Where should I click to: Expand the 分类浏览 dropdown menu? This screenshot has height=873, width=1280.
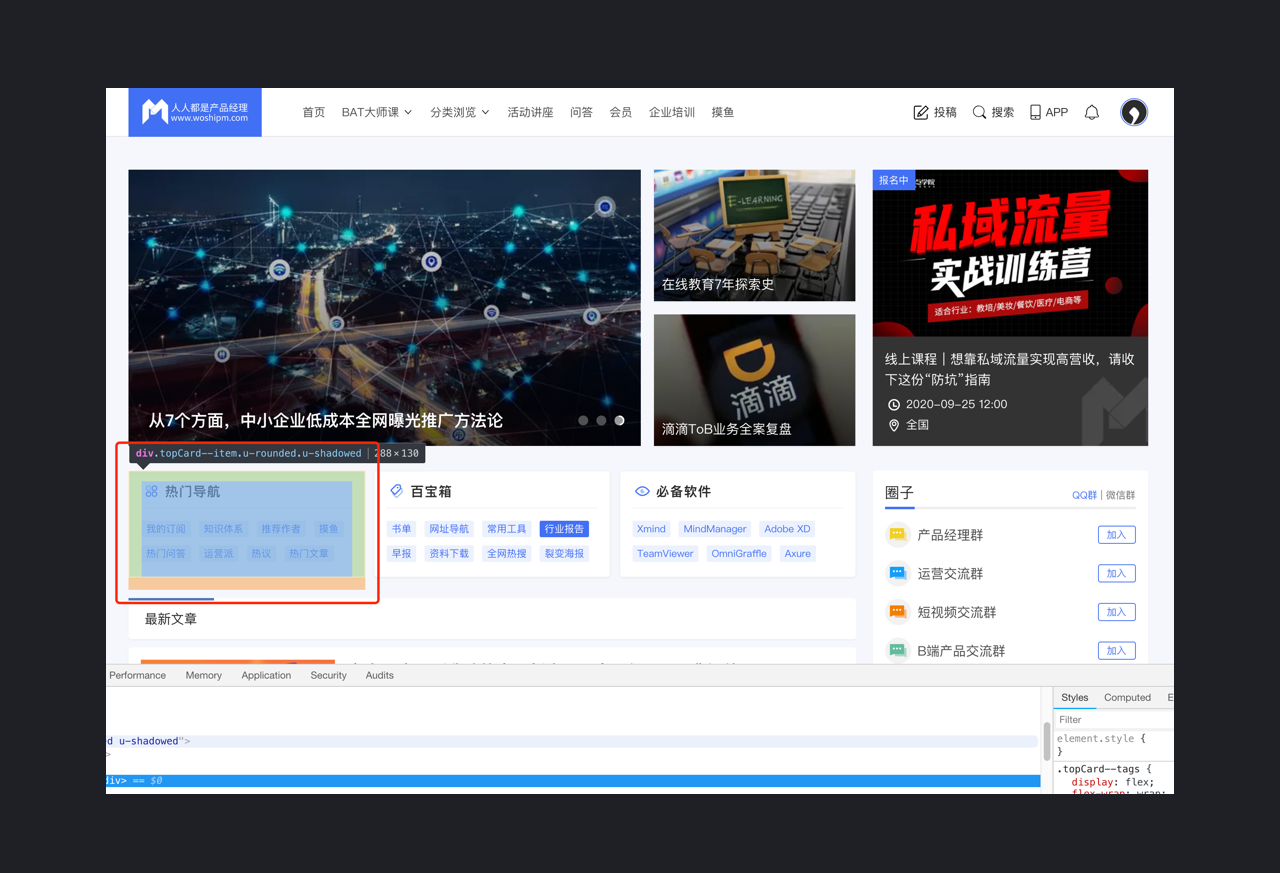point(460,112)
